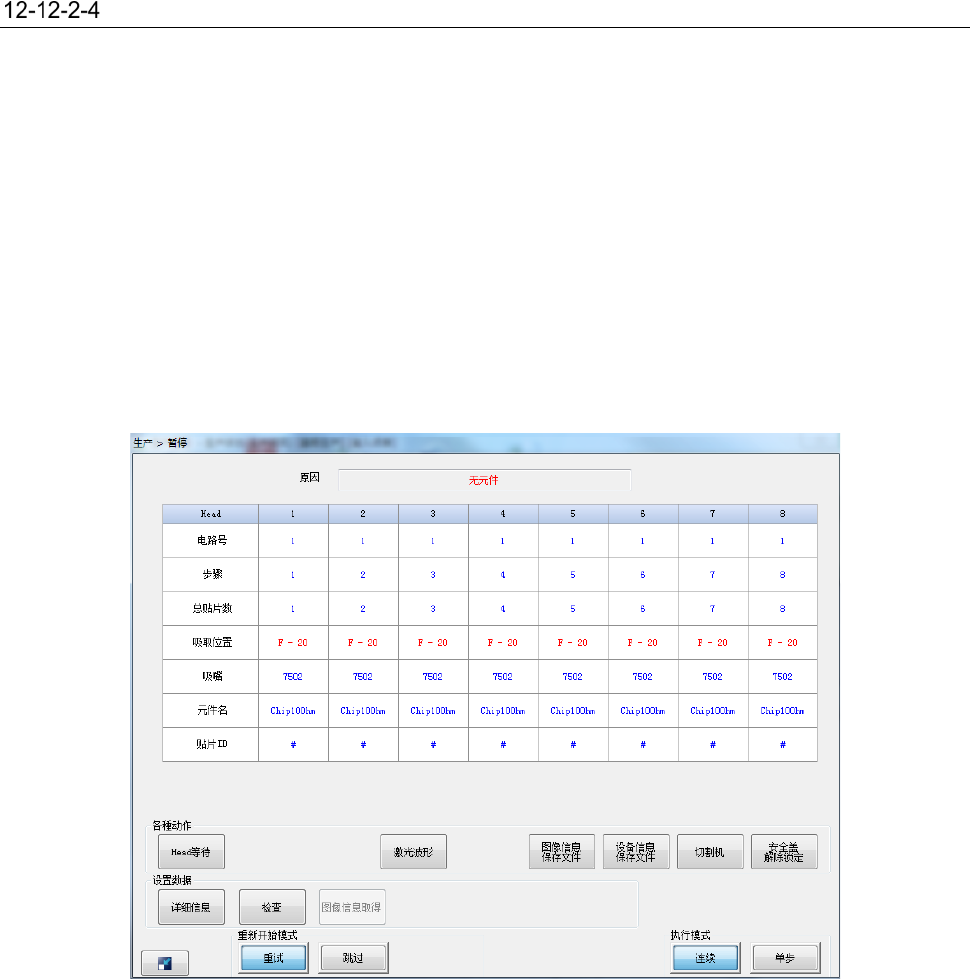Click 元件名 Chip100hm under Head 1
This screenshot has width=970, height=979.
pyautogui.click(x=293, y=711)
